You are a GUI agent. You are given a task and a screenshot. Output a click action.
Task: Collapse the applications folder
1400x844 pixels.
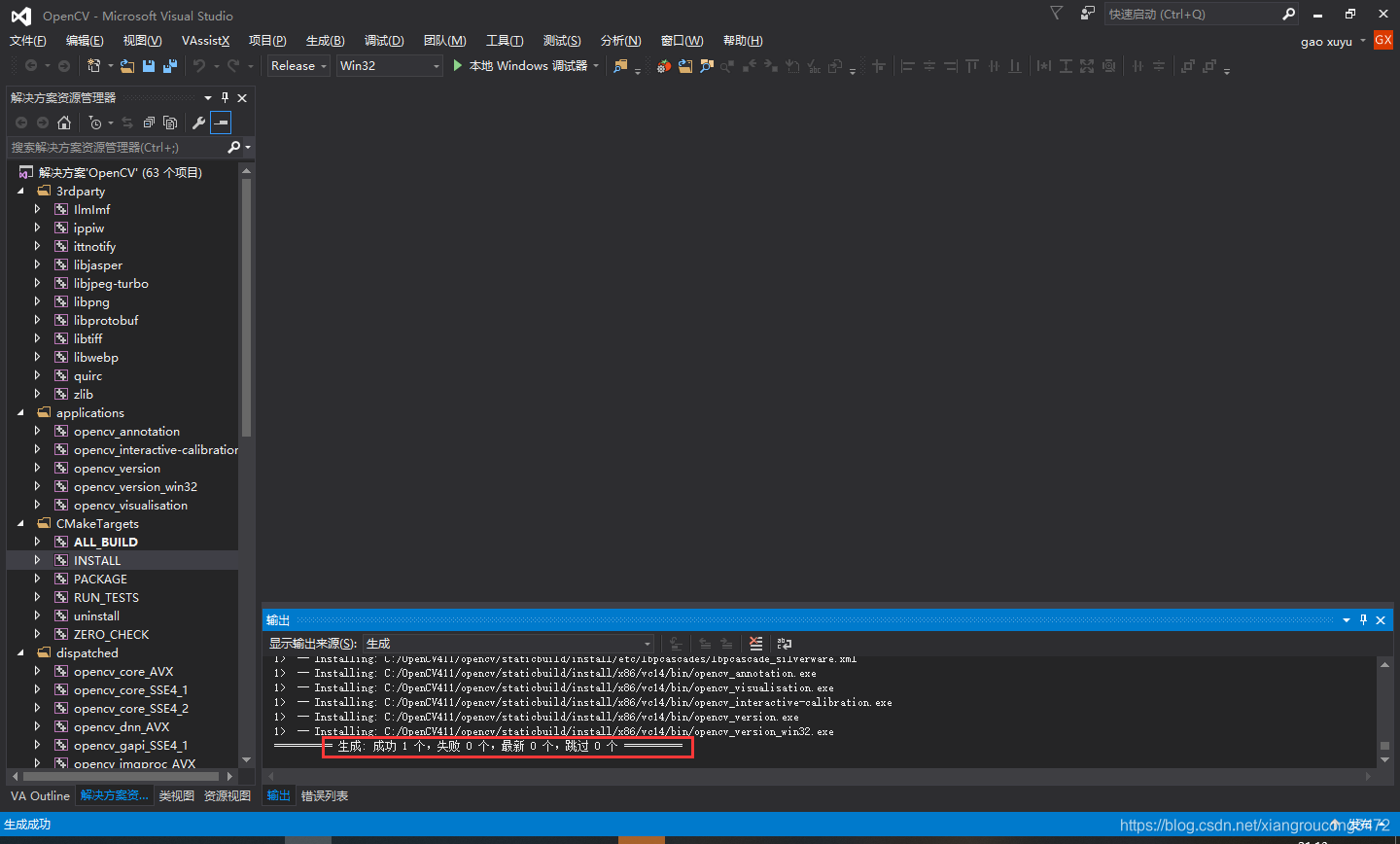pyautogui.click(x=21, y=412)
